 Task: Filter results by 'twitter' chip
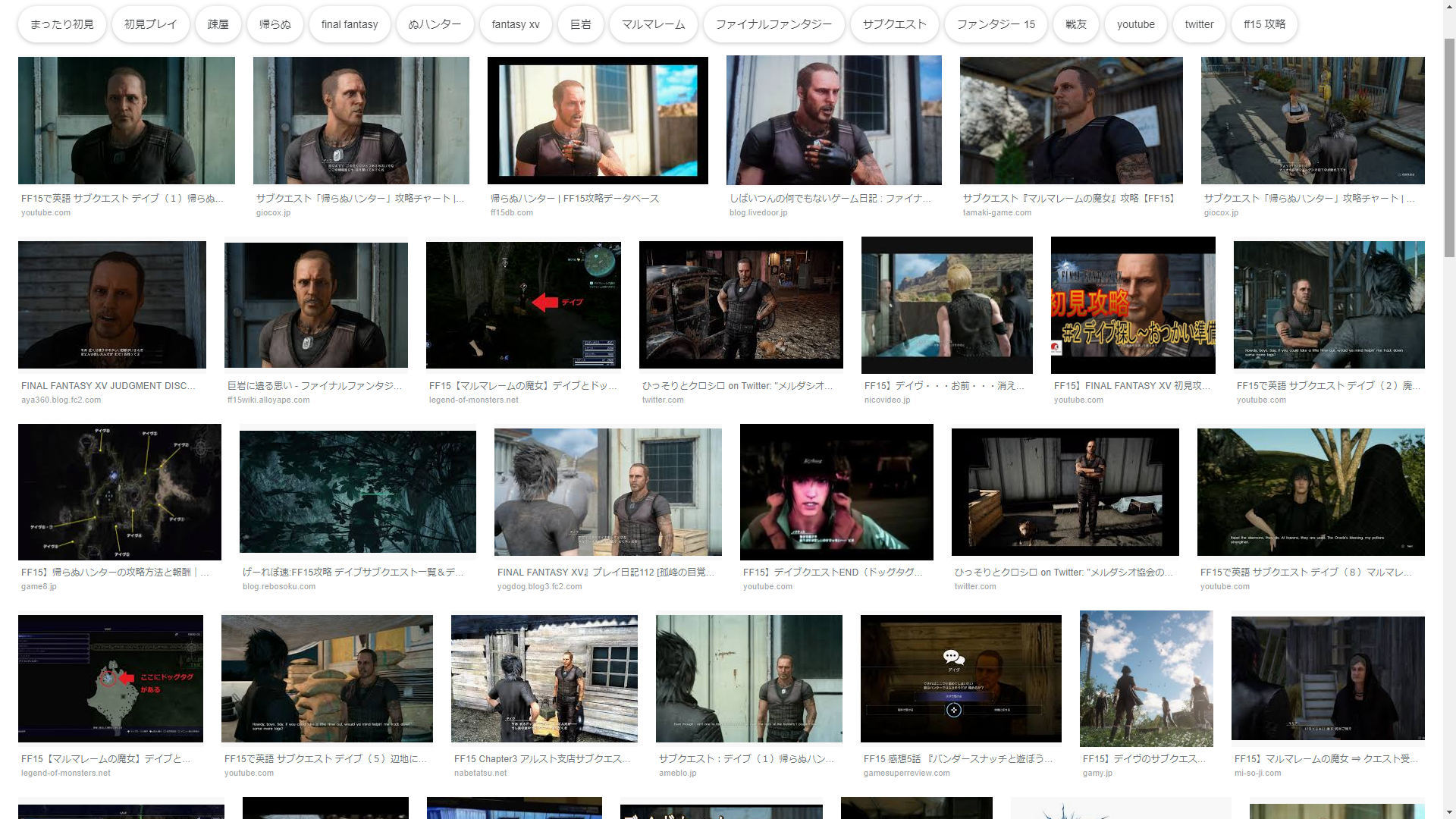tap(1199, 24)
